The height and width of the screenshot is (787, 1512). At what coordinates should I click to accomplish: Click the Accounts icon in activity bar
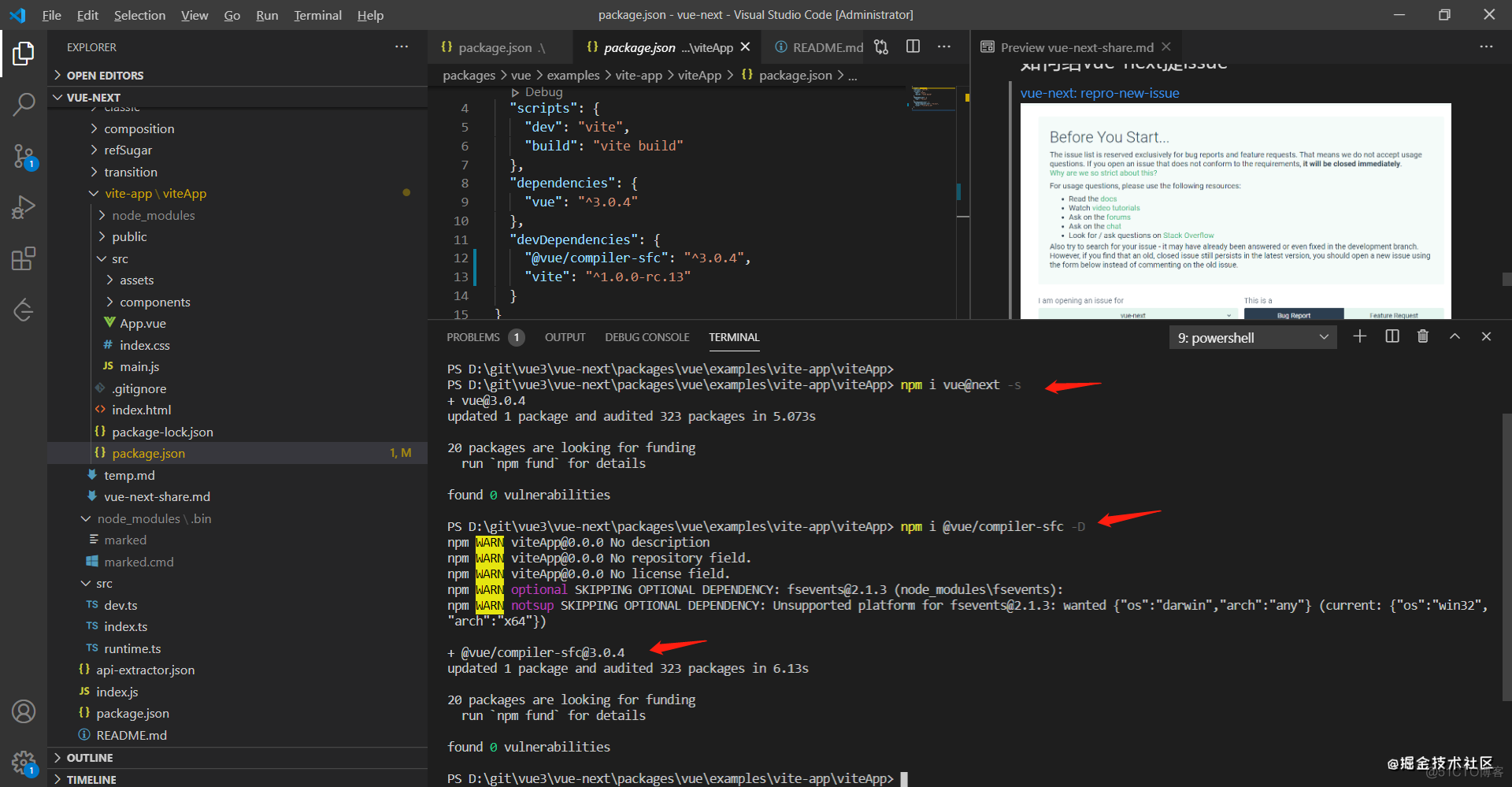pos(24,711)
